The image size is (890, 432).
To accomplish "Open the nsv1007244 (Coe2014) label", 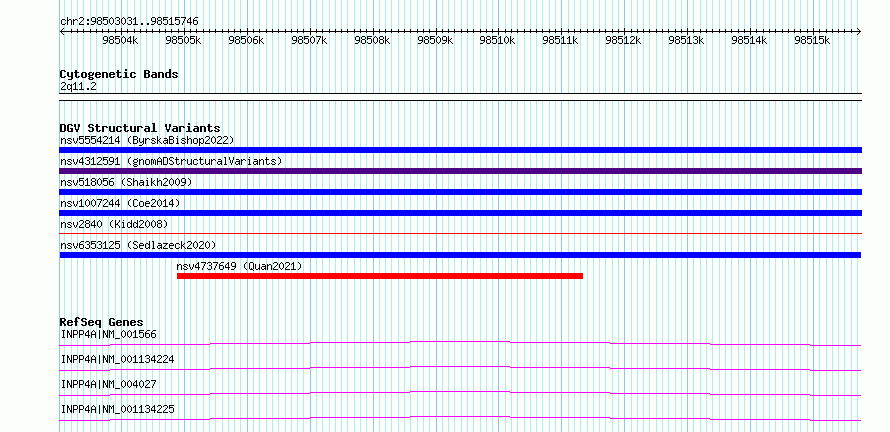I will [x=120, y=203].
